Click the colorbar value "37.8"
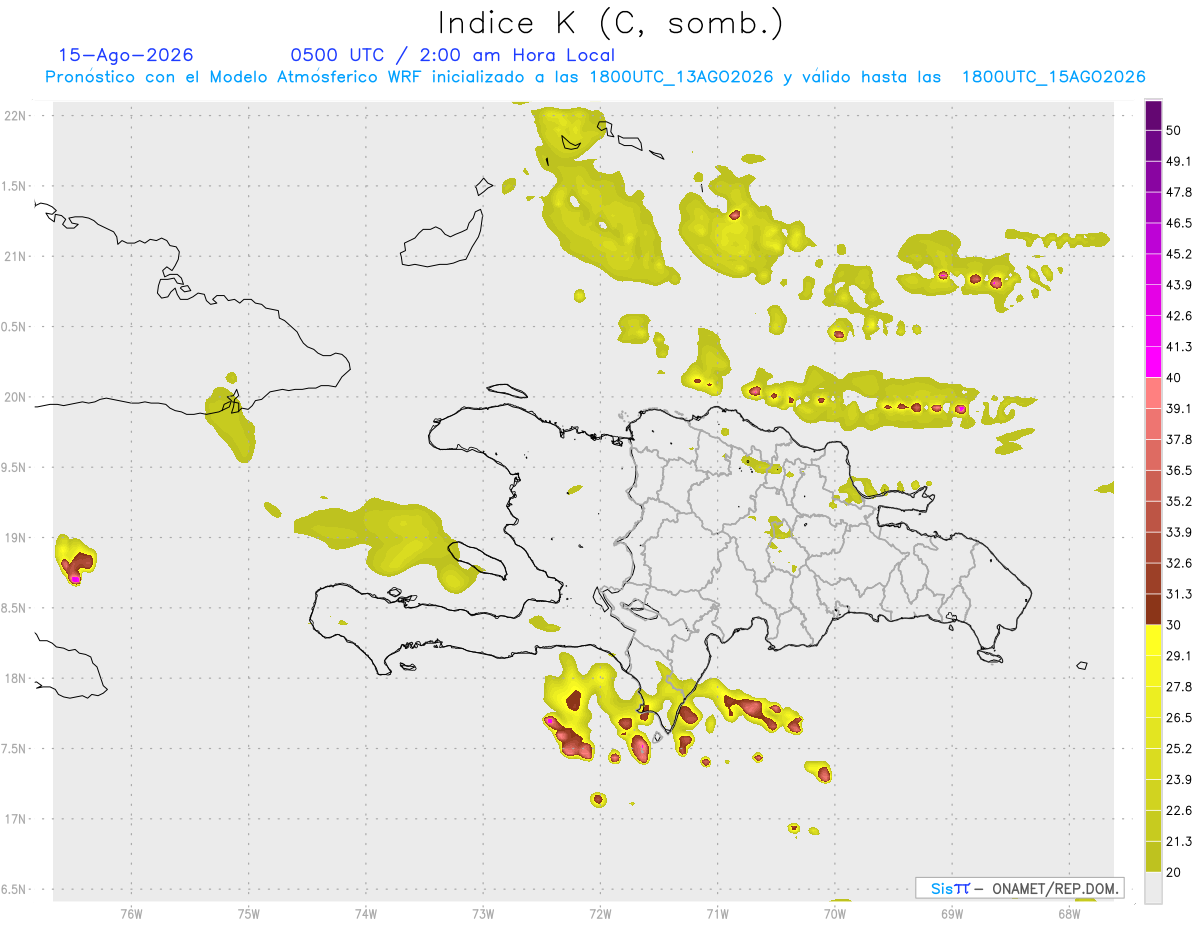This screenshot has height=927, width=1200. pos(1179,439)
